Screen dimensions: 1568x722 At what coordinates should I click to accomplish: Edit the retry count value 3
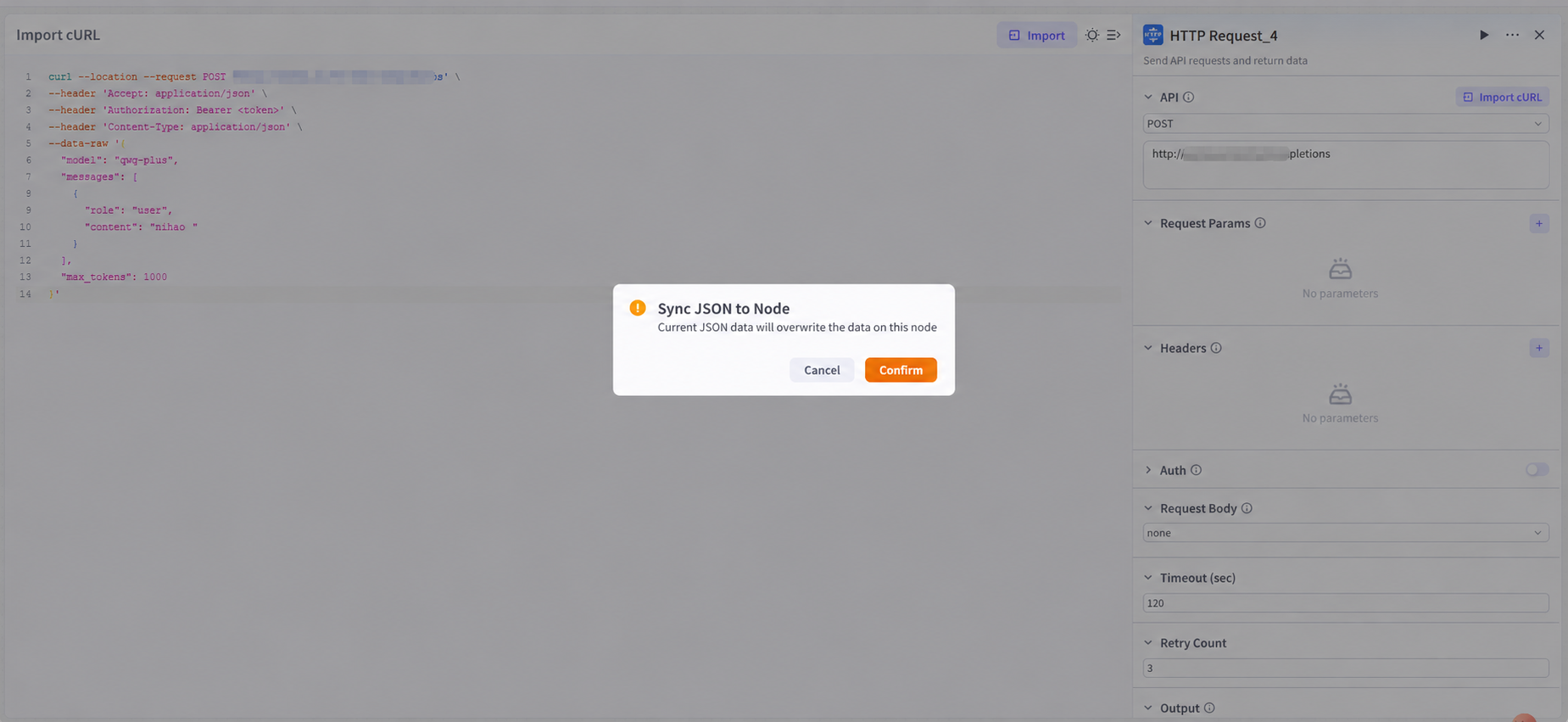pos(1346,669)
